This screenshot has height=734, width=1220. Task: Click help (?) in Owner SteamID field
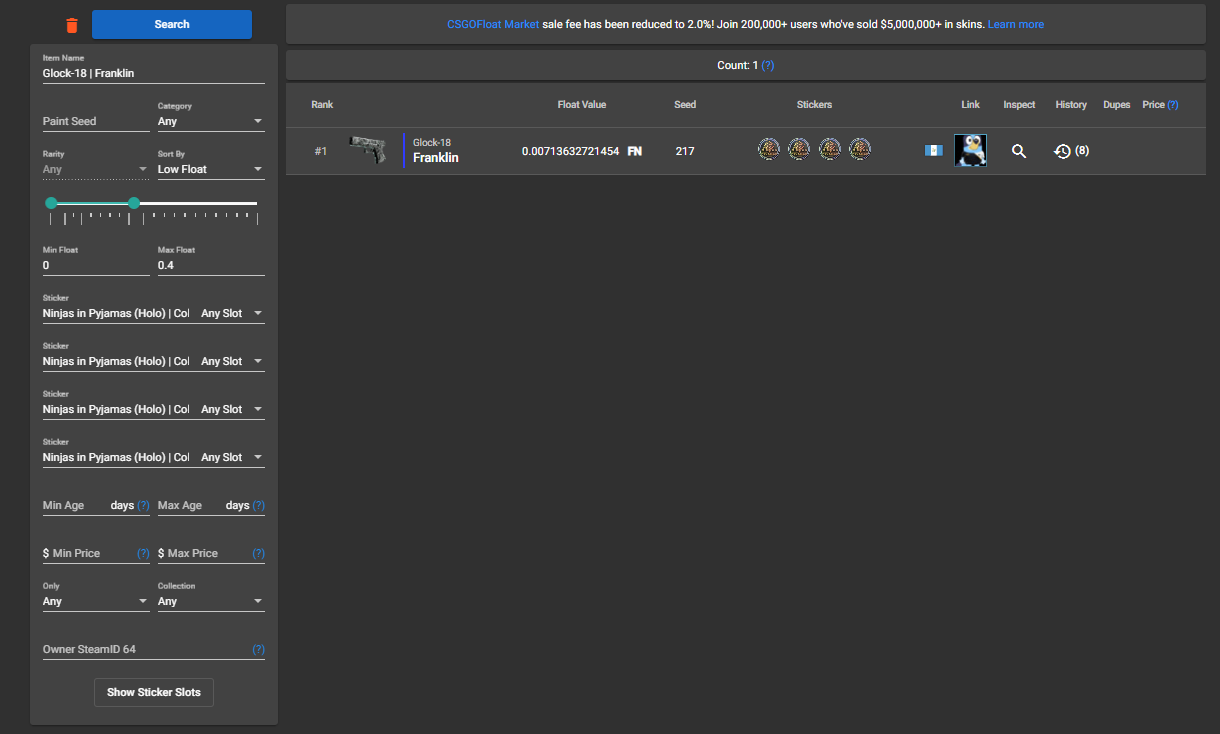pyautogui.click(x=258, y=649)
